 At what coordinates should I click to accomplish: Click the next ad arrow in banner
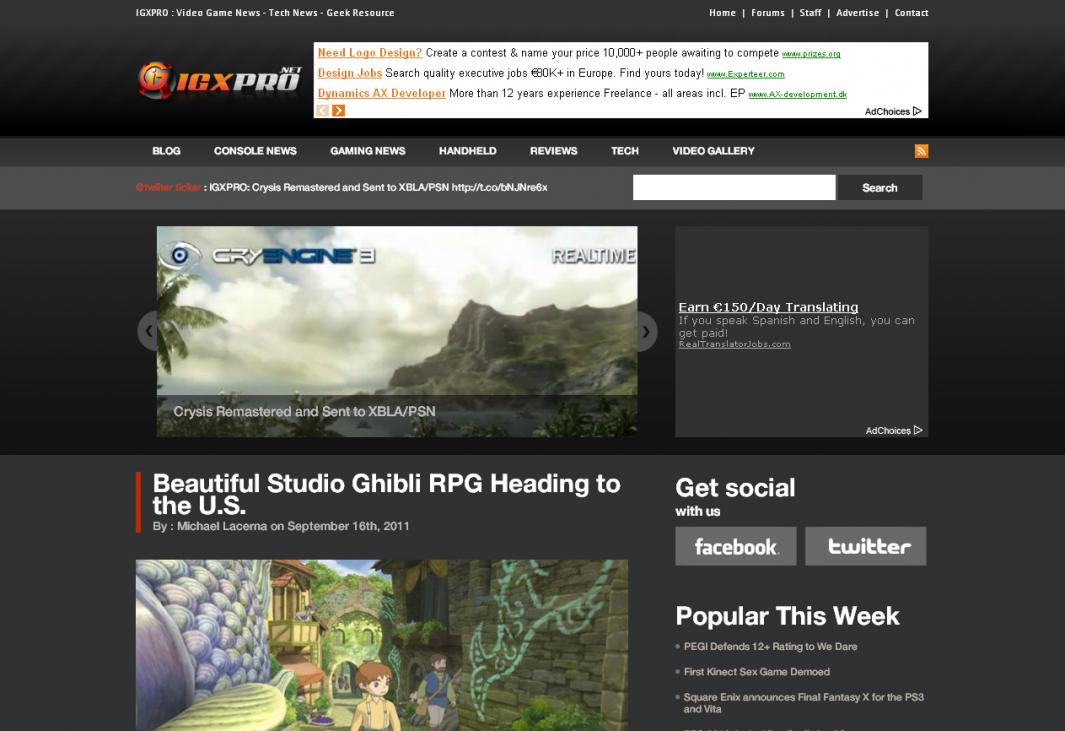[338, 110]
